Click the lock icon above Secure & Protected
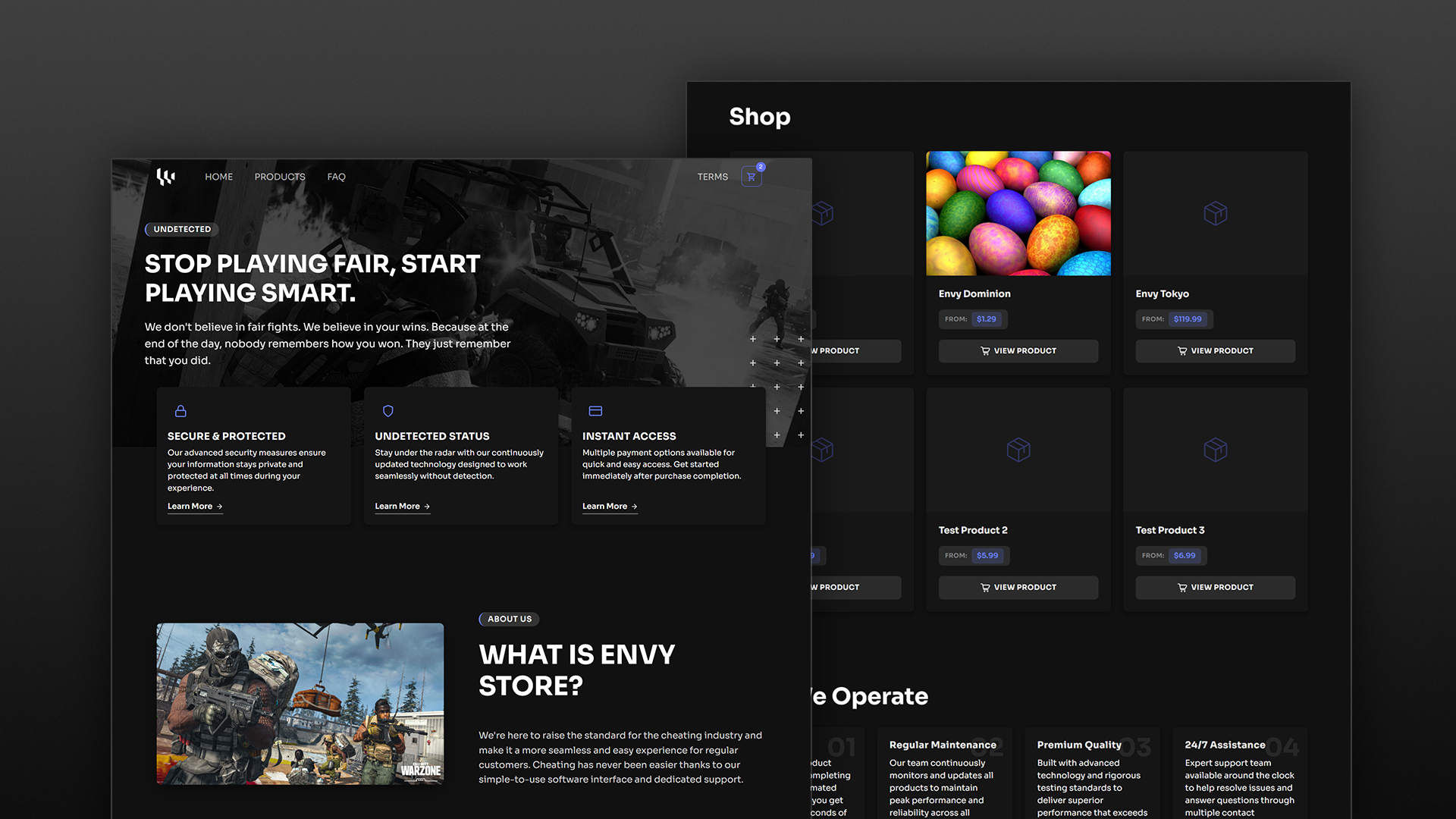 [180, 411]
